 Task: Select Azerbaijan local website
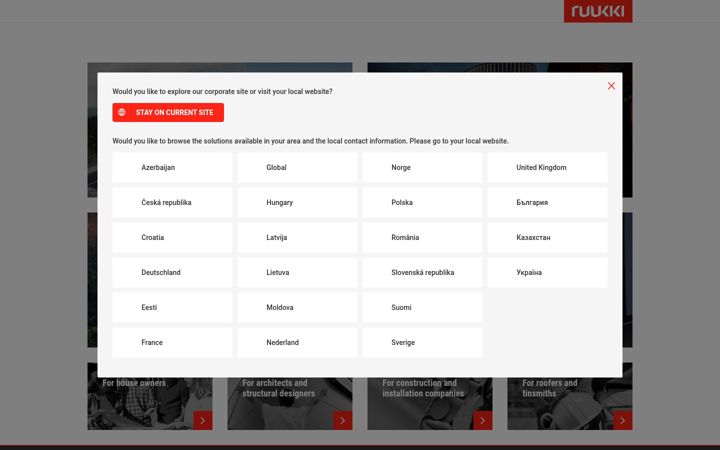tap(172, 168)
